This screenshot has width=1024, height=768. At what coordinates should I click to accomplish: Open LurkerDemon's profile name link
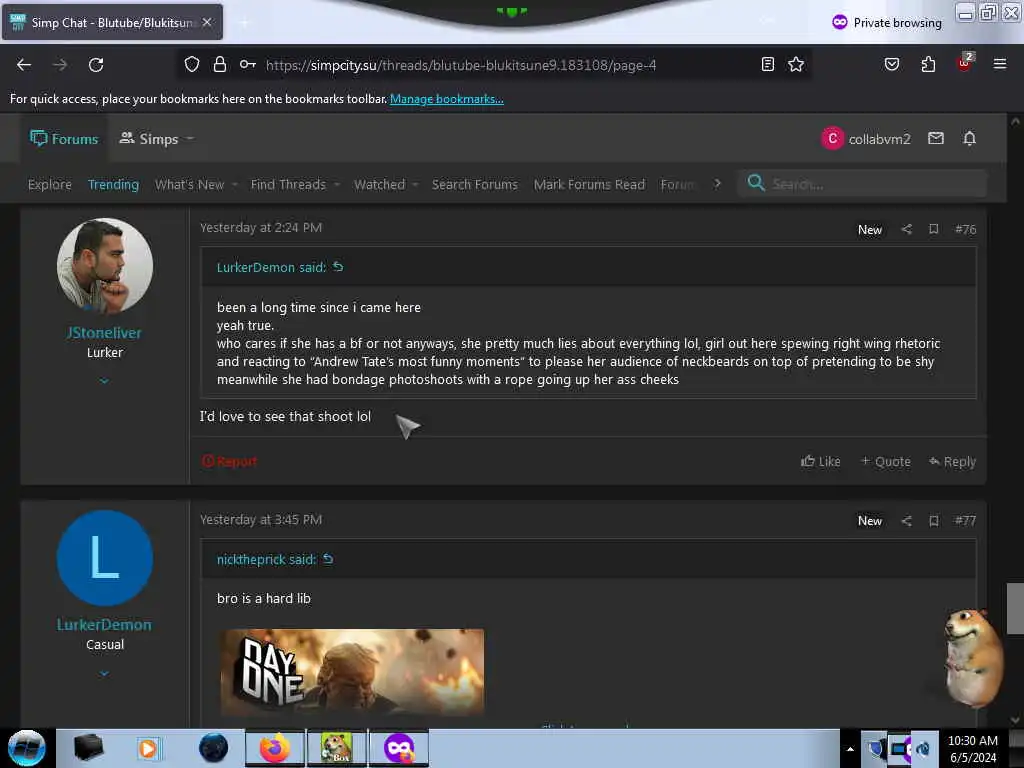(x=104, y=625)
